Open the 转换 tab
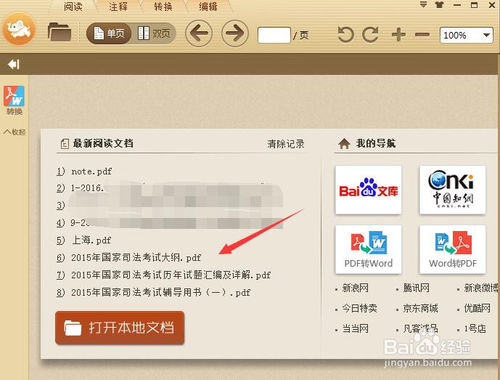This screenshot has width=500, height=380. (163, 6)
